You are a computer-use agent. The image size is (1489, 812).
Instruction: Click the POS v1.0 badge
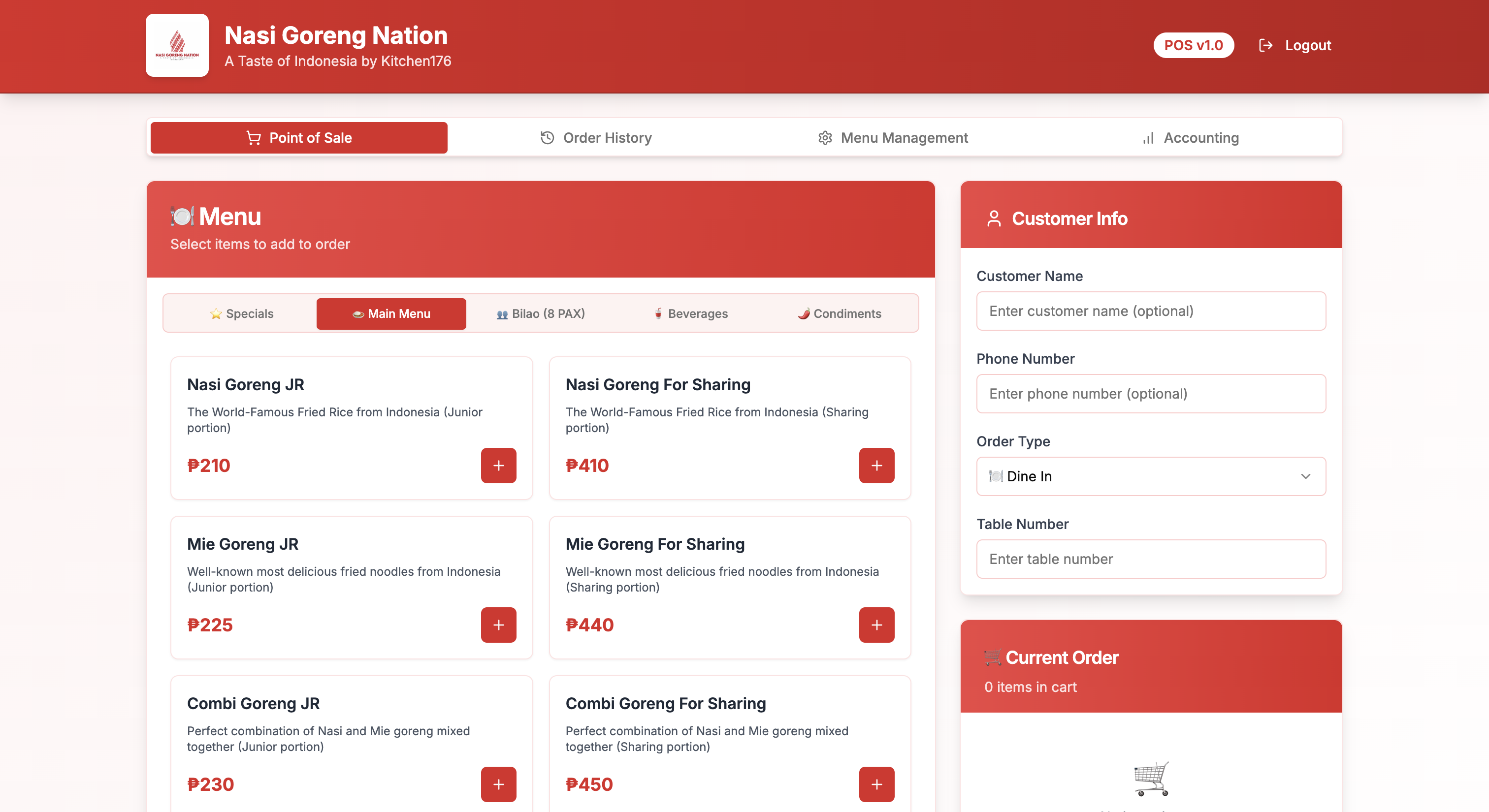click(1193, 45)
